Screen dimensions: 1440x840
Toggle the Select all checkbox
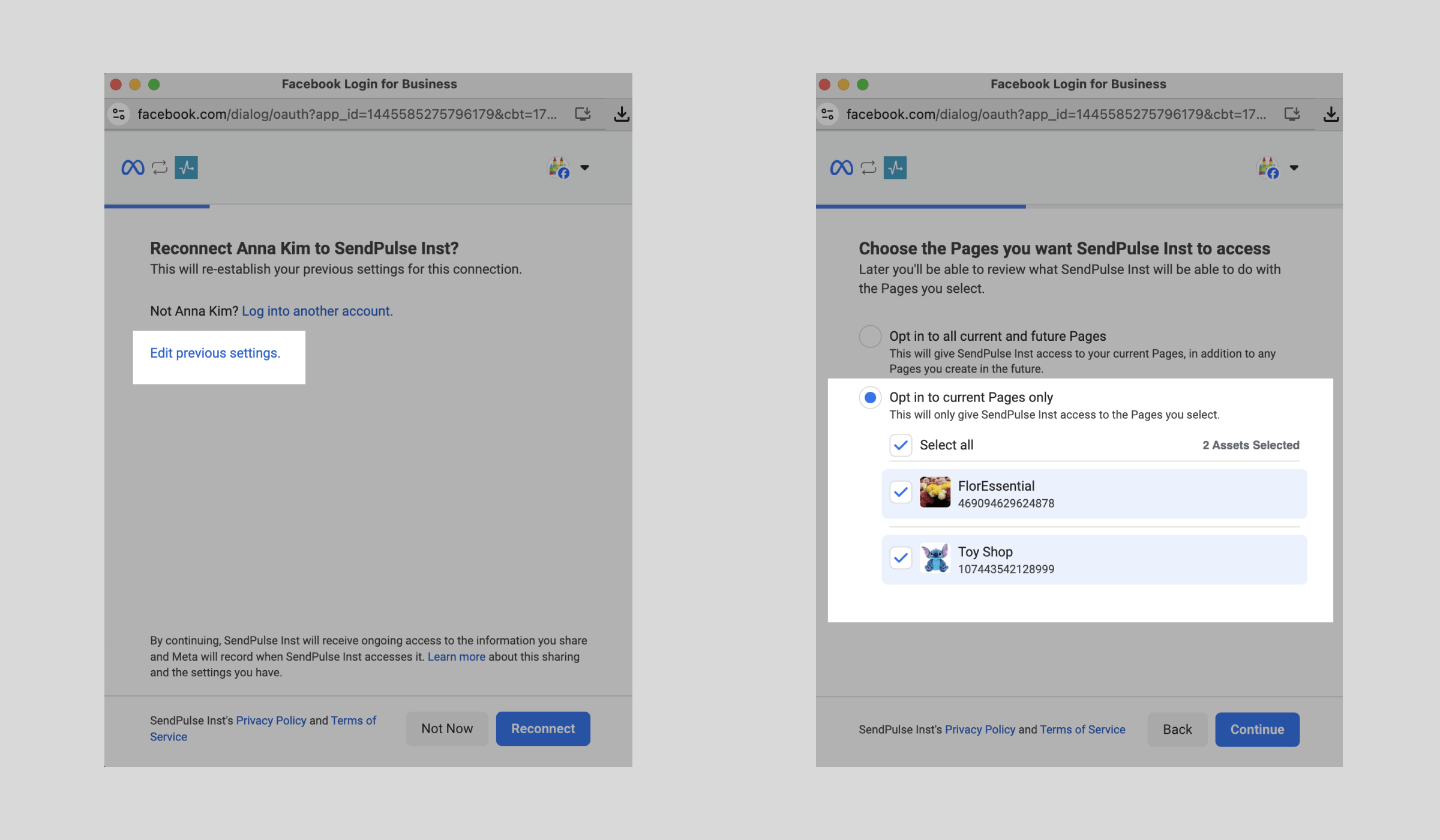(901, 445)
